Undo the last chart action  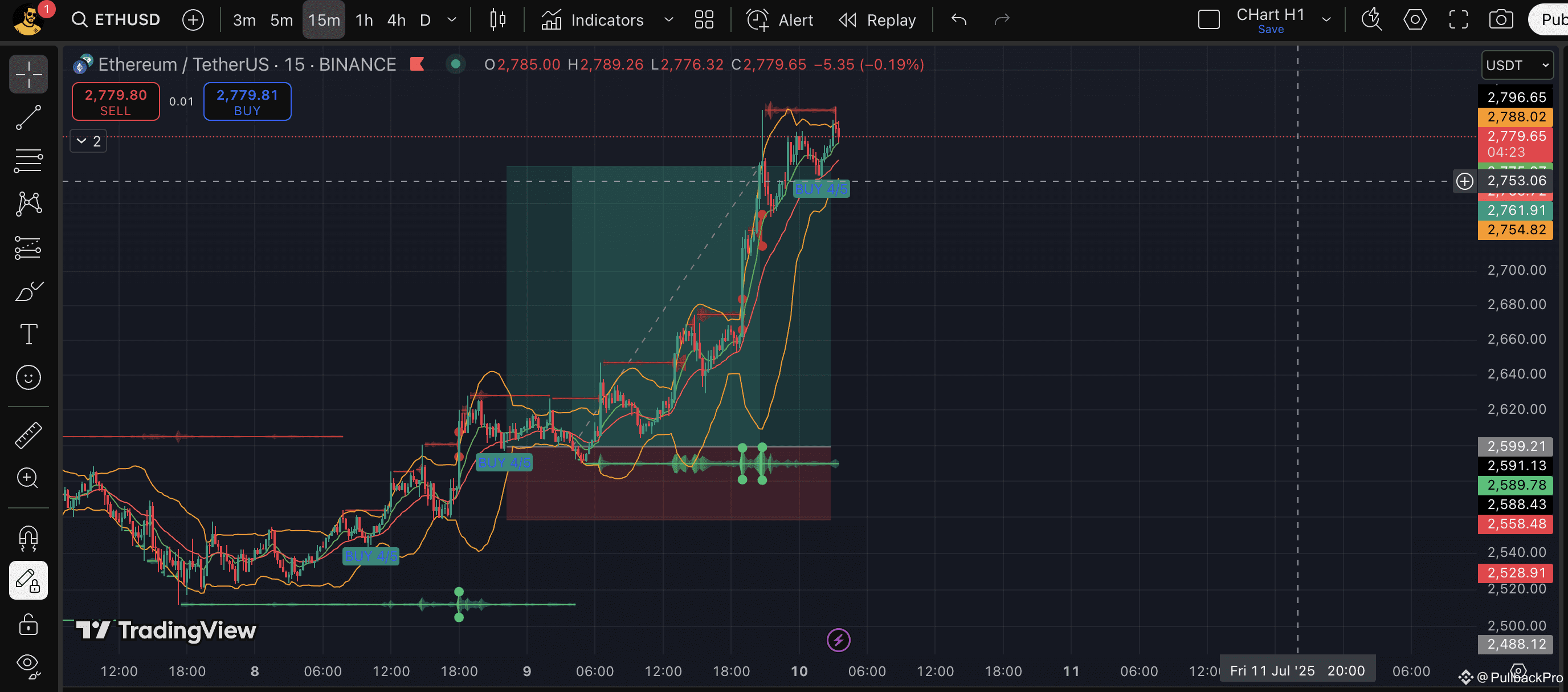pos(959,20)
